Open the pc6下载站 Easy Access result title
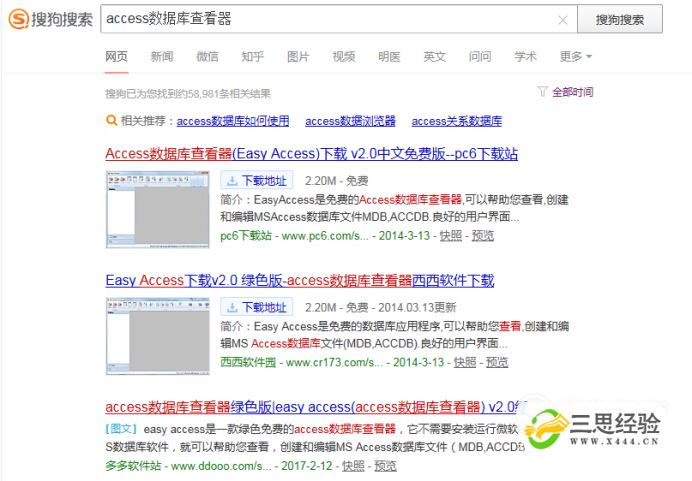The width and height of the screenshot is (692, 481). pos(312,154)
